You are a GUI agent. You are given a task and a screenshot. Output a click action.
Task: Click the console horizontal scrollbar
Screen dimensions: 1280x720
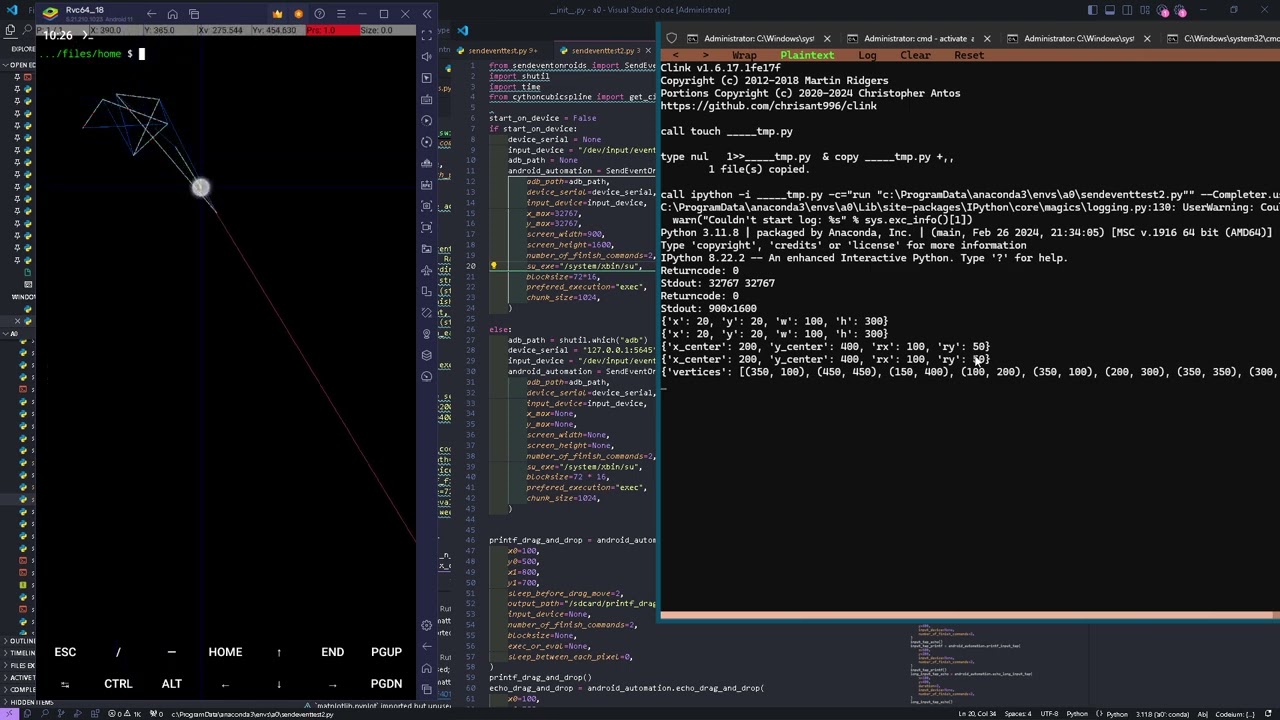coord(969,616)
